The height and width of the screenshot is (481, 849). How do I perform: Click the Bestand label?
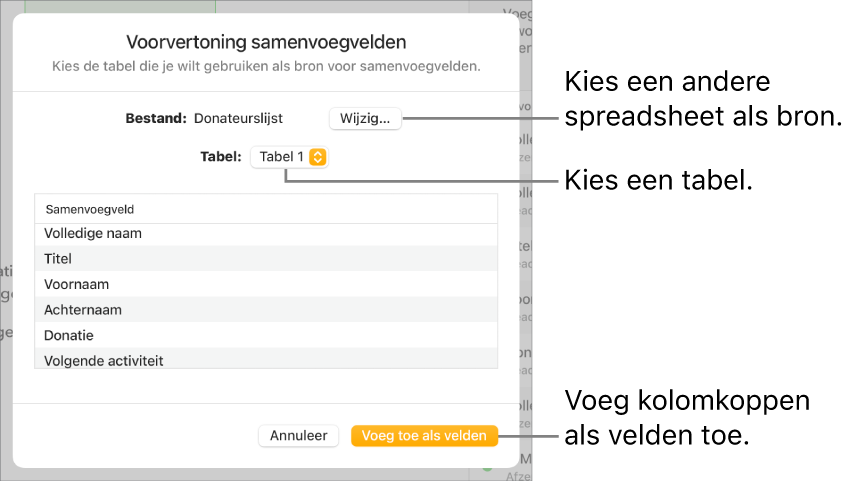tap(156, 118)
